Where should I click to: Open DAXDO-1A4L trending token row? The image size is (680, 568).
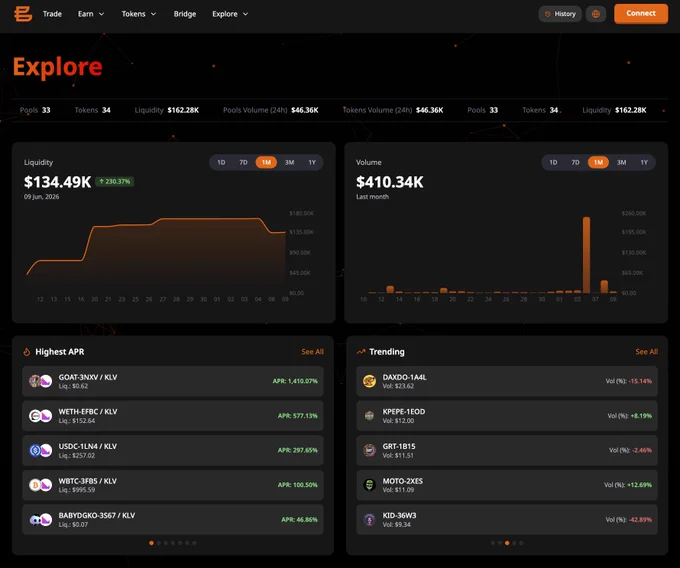click(507, 381)
